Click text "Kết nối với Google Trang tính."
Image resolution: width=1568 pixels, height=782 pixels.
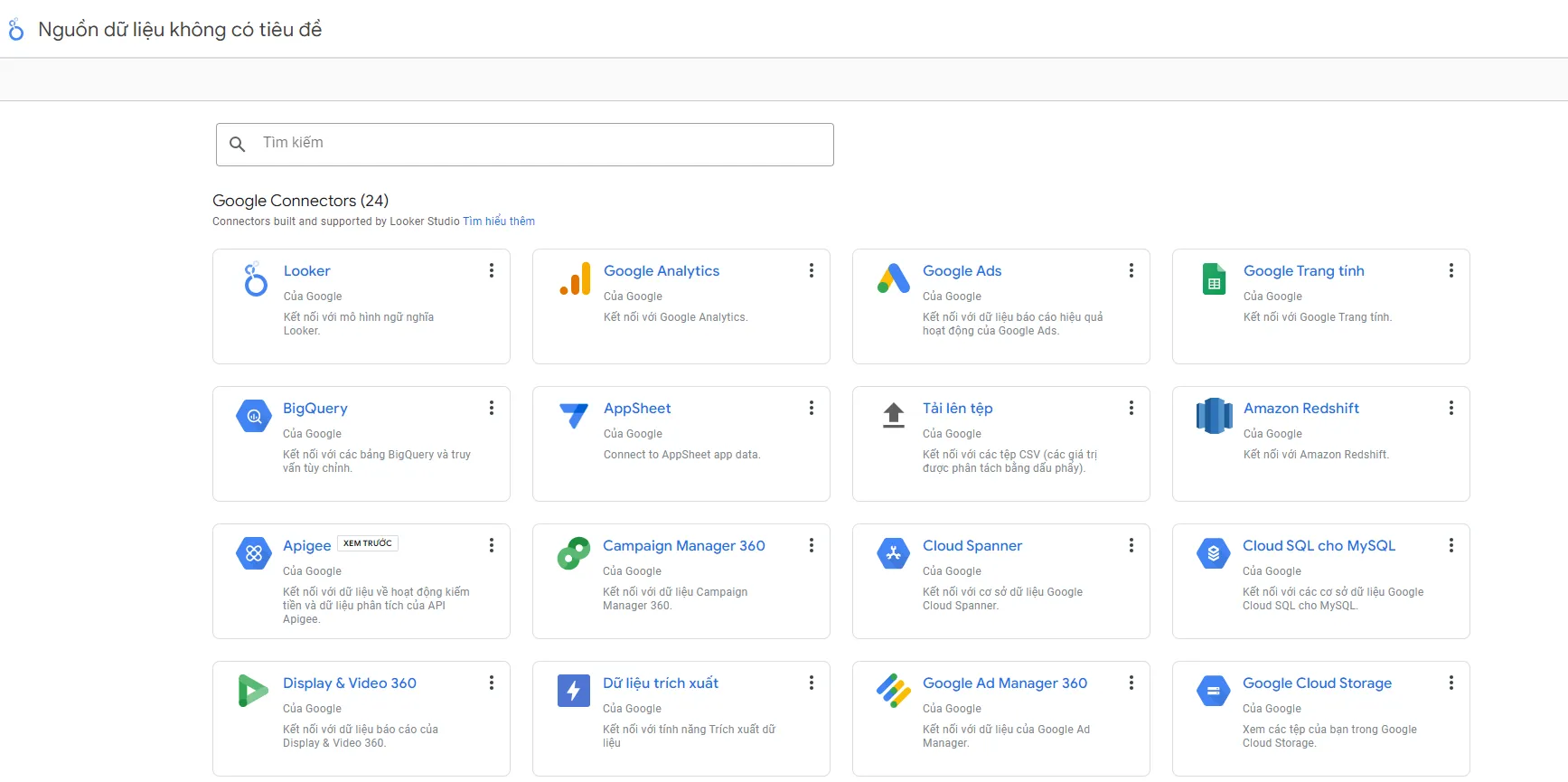click(1318, 317)
